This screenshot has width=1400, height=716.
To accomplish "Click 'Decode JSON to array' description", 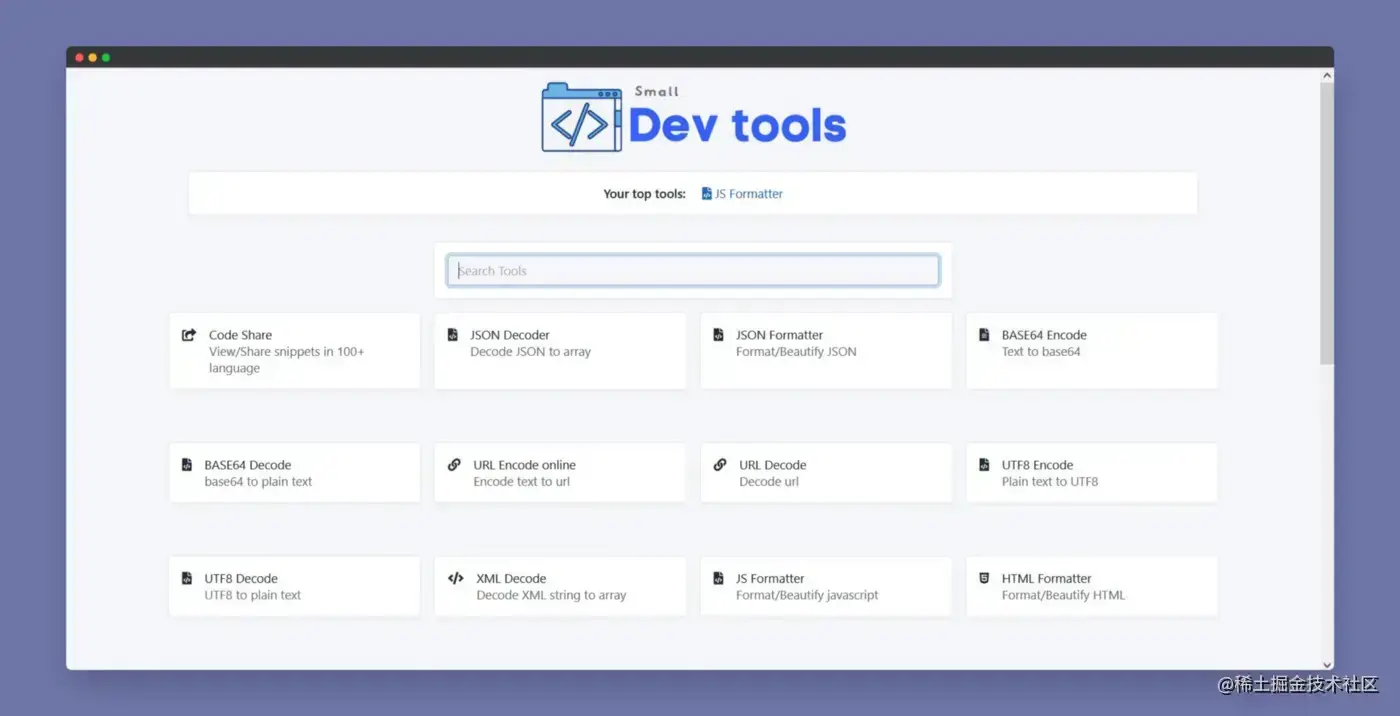I will click(530, 352).
